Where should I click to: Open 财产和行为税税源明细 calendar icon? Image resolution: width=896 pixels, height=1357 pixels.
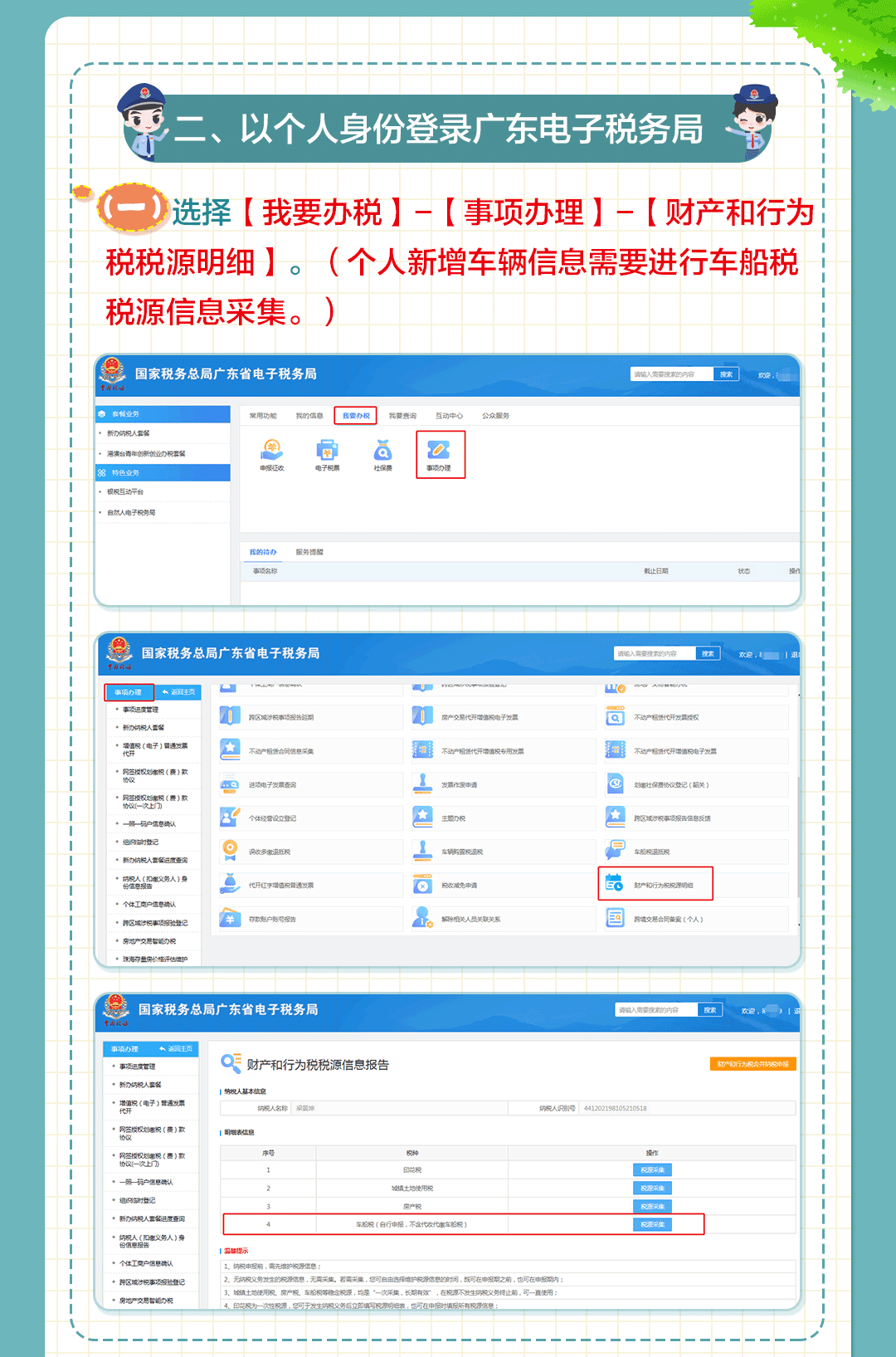[x=614, y=885]
